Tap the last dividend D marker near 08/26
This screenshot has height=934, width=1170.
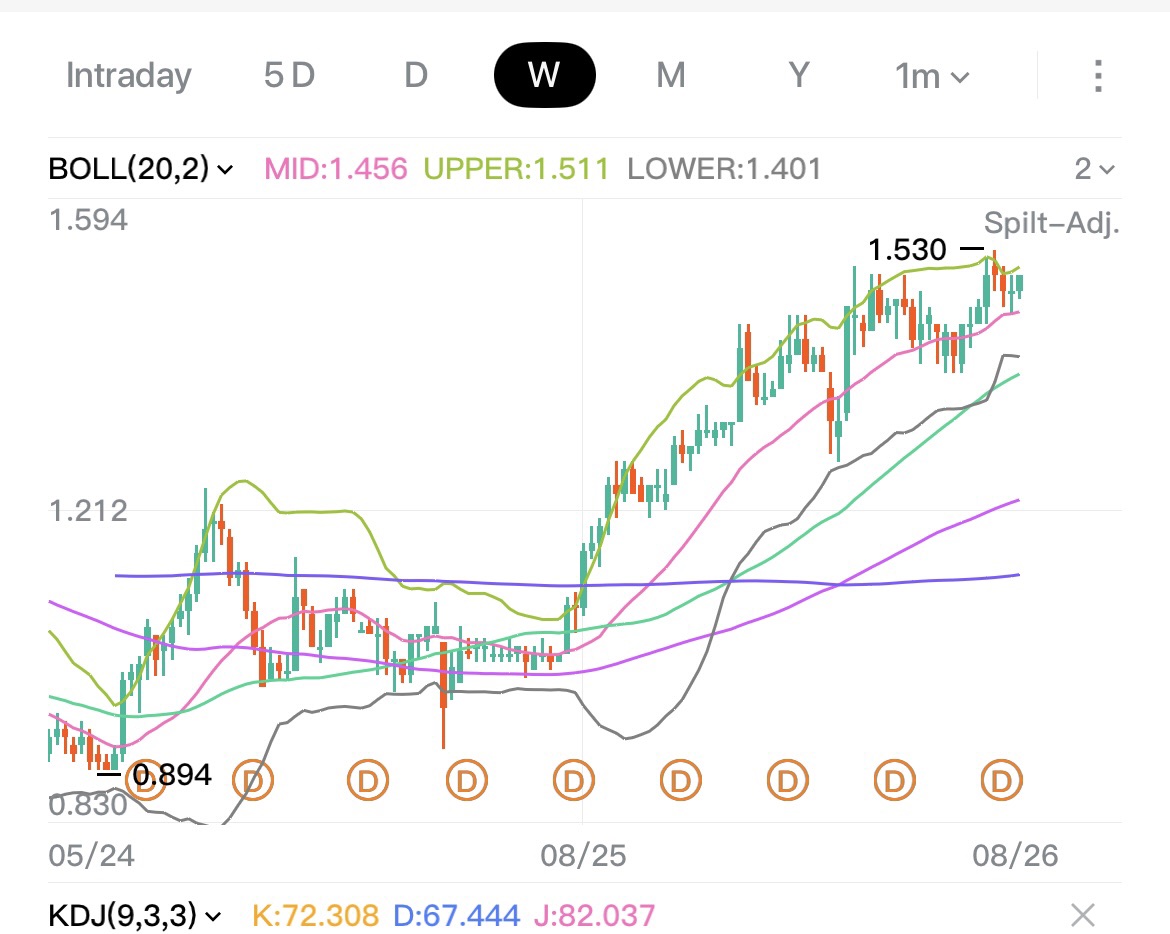click(x=1001, y=780)
